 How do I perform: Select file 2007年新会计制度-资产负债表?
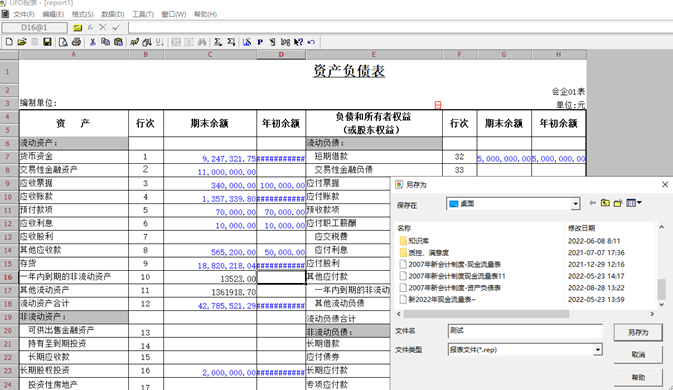[x=450, y=287]
